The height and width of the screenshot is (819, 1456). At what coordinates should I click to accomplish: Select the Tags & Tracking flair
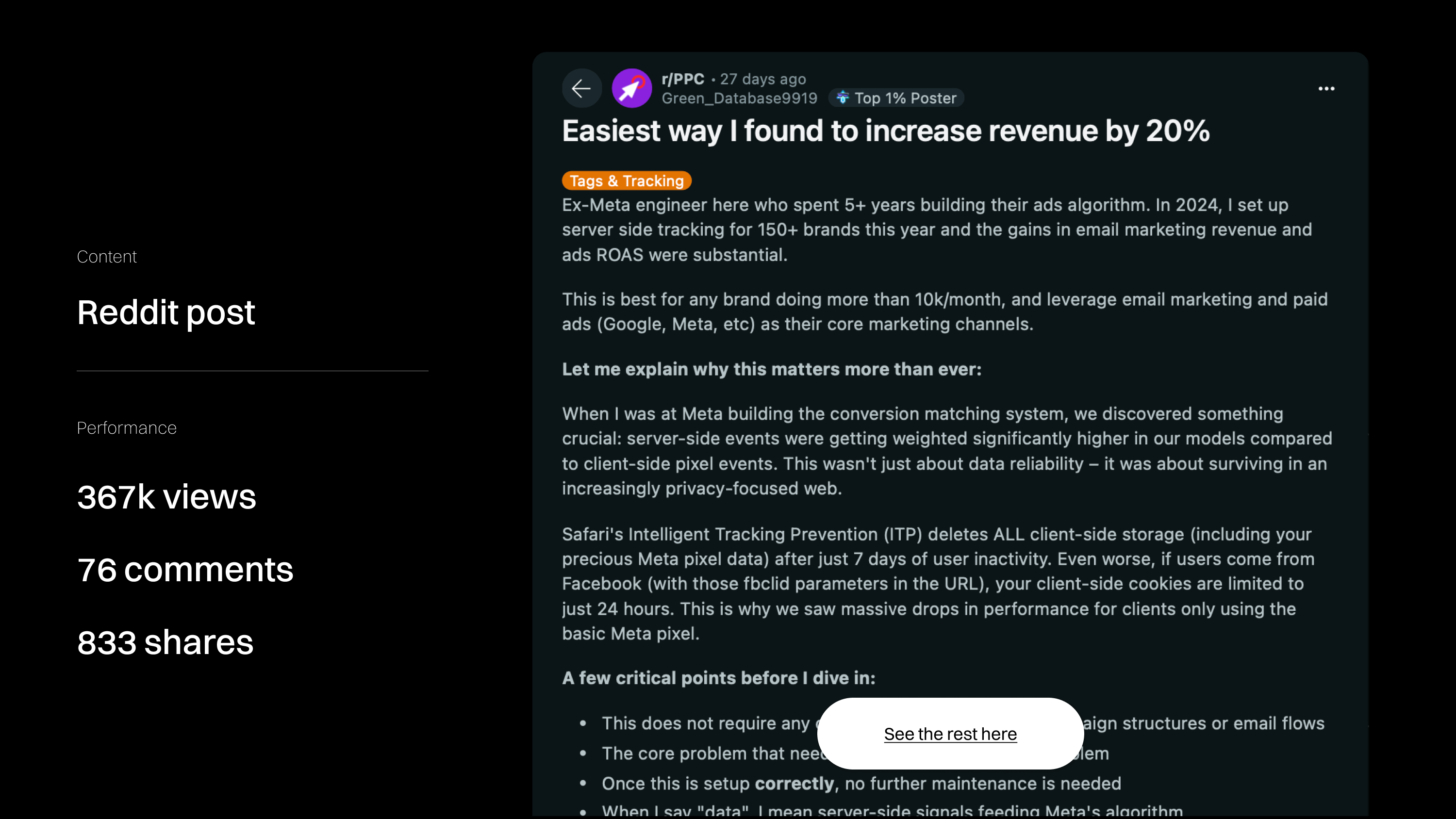626,181
